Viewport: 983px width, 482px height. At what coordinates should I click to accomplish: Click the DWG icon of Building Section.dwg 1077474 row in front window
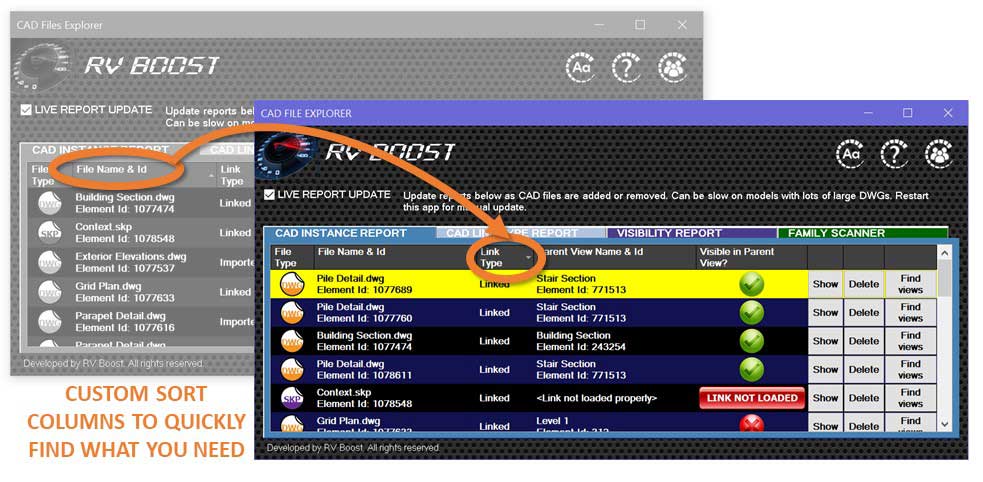(x=292, y=341)
